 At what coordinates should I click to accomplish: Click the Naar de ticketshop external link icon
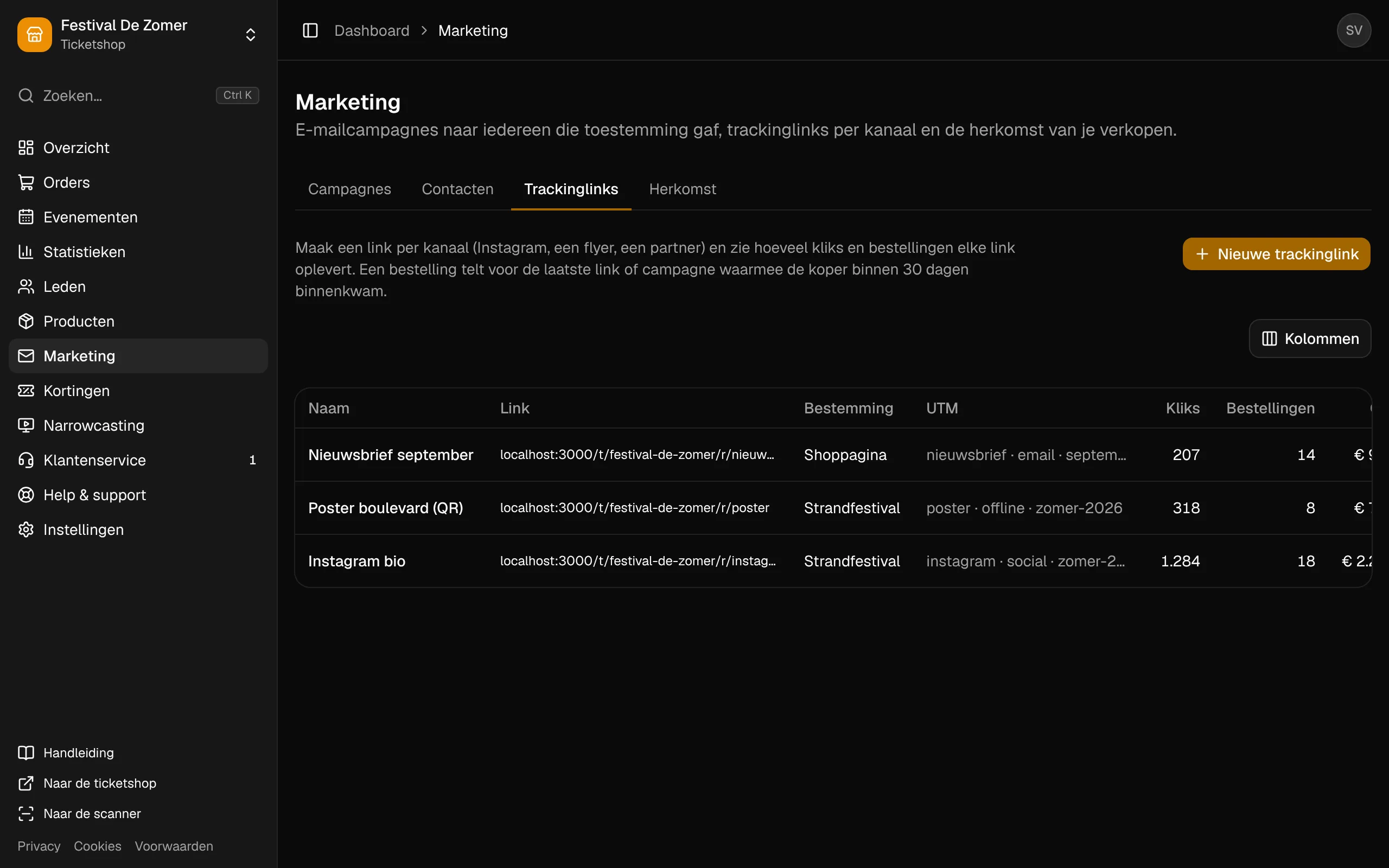point(26,783)
